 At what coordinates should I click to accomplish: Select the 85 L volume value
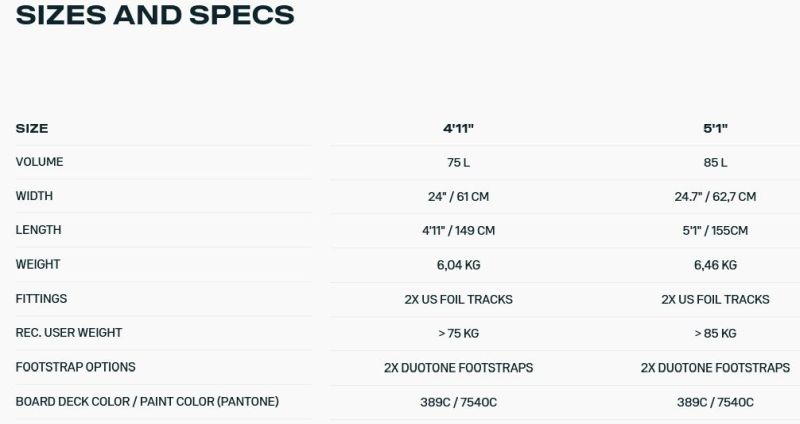click(x=715, y=162)
